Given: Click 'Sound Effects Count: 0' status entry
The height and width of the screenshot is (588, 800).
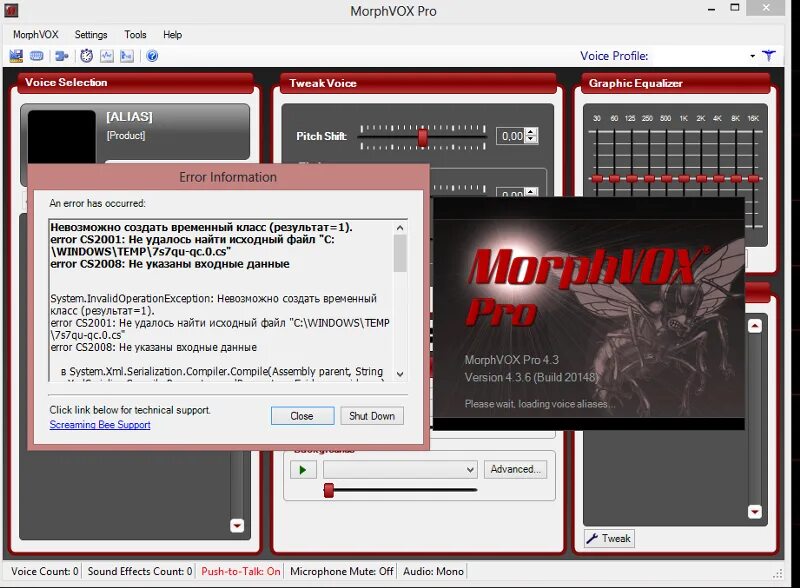Looking at the screenshot, I should click(x=140, y=571).
